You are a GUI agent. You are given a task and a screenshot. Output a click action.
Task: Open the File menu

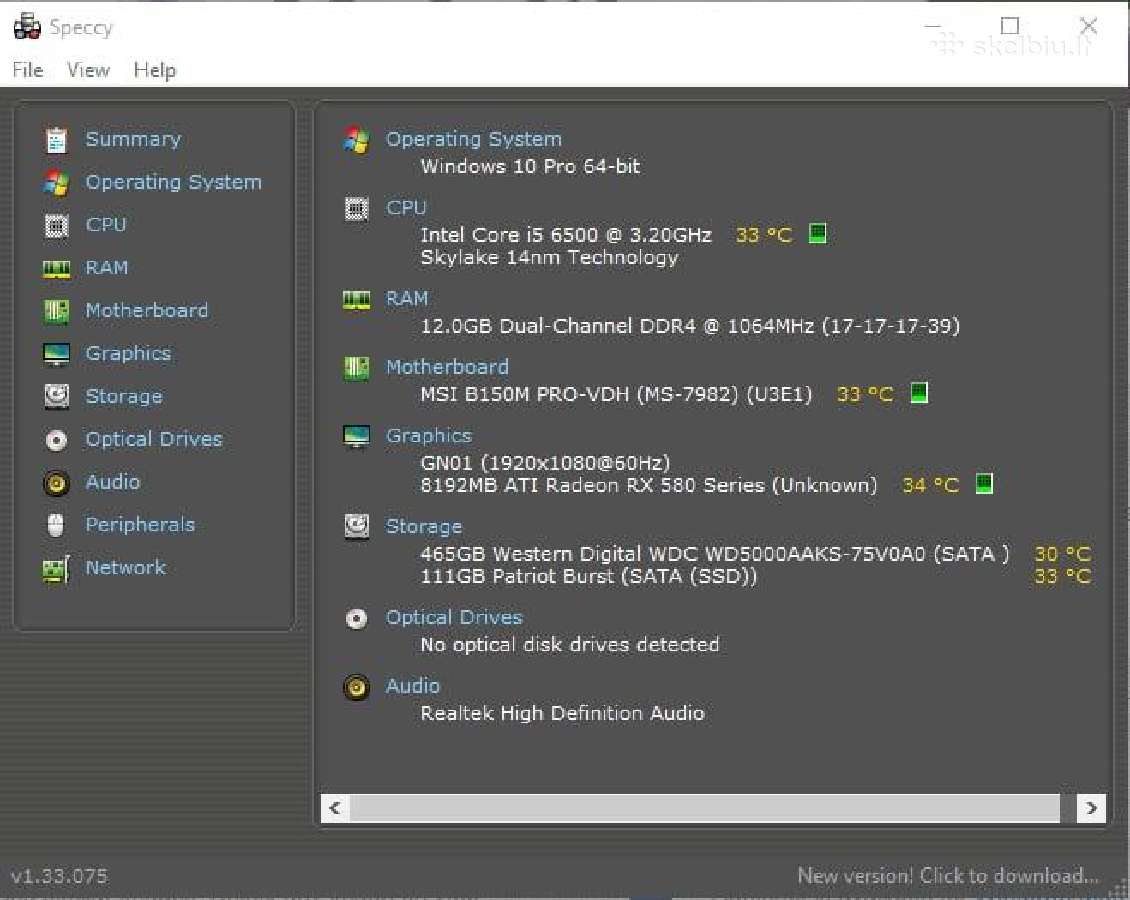[28, 71]
